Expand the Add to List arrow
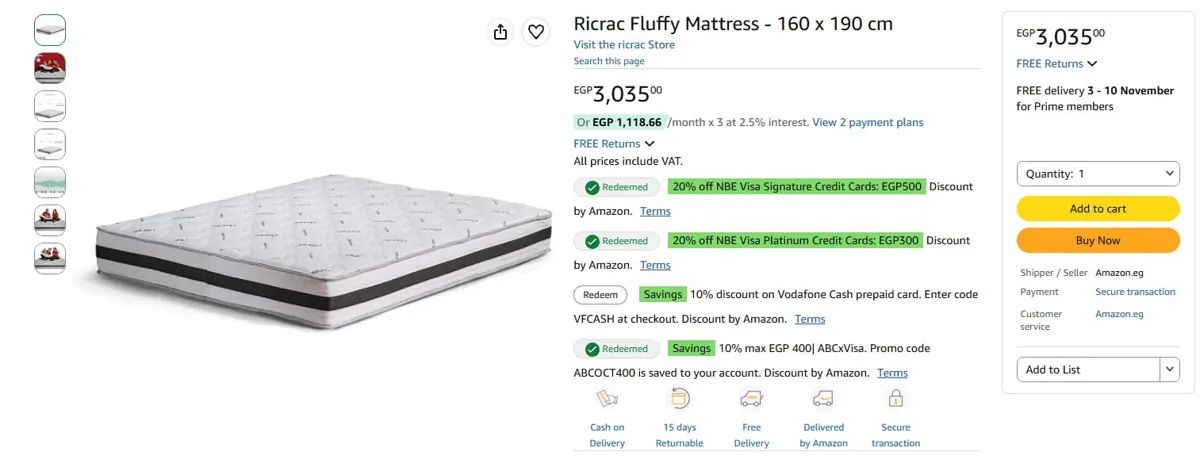 click(x=1170, y=370)
